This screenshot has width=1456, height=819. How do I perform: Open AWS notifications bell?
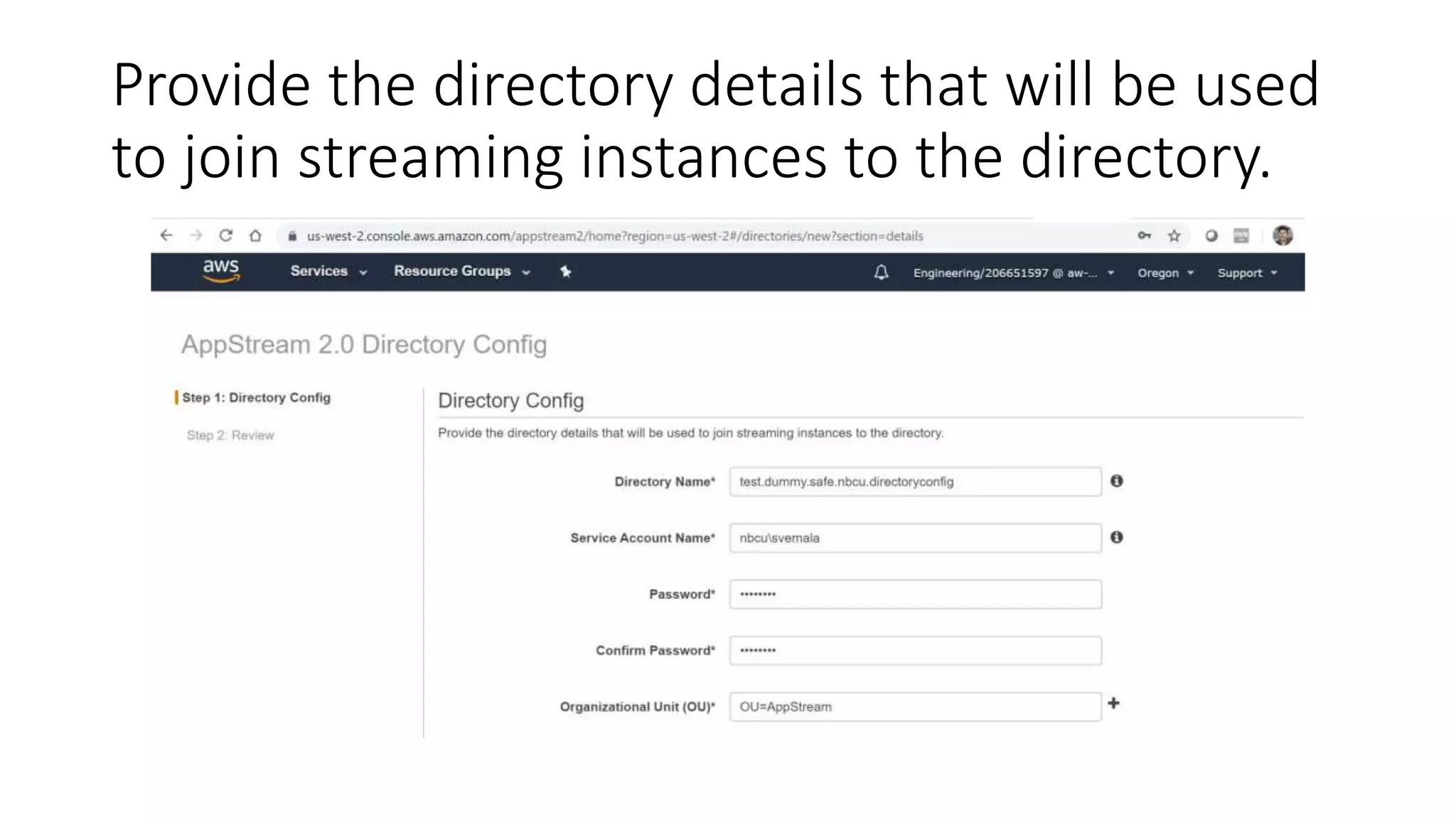tap(882, 272)
